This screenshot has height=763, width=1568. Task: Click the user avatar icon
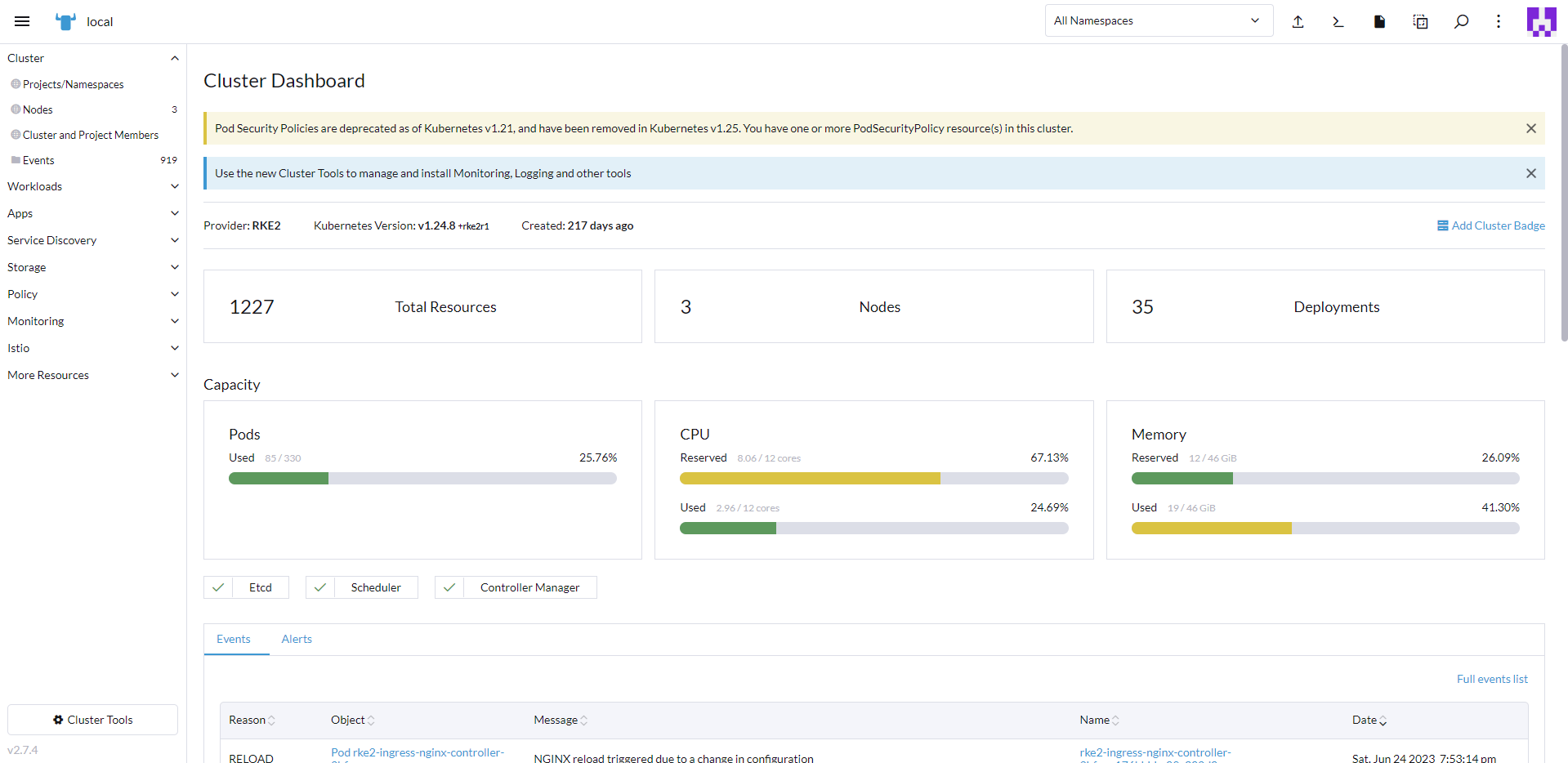[1541, 22]
